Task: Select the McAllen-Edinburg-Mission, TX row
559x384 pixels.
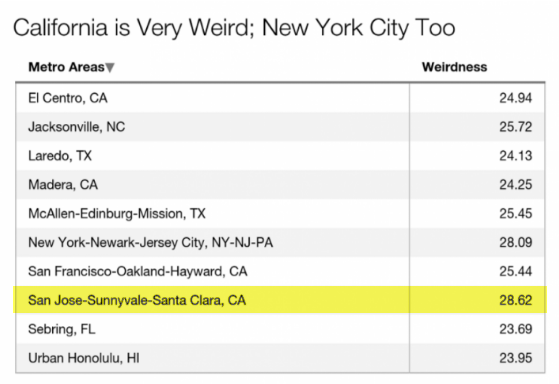Action: [x=280, y=214]
